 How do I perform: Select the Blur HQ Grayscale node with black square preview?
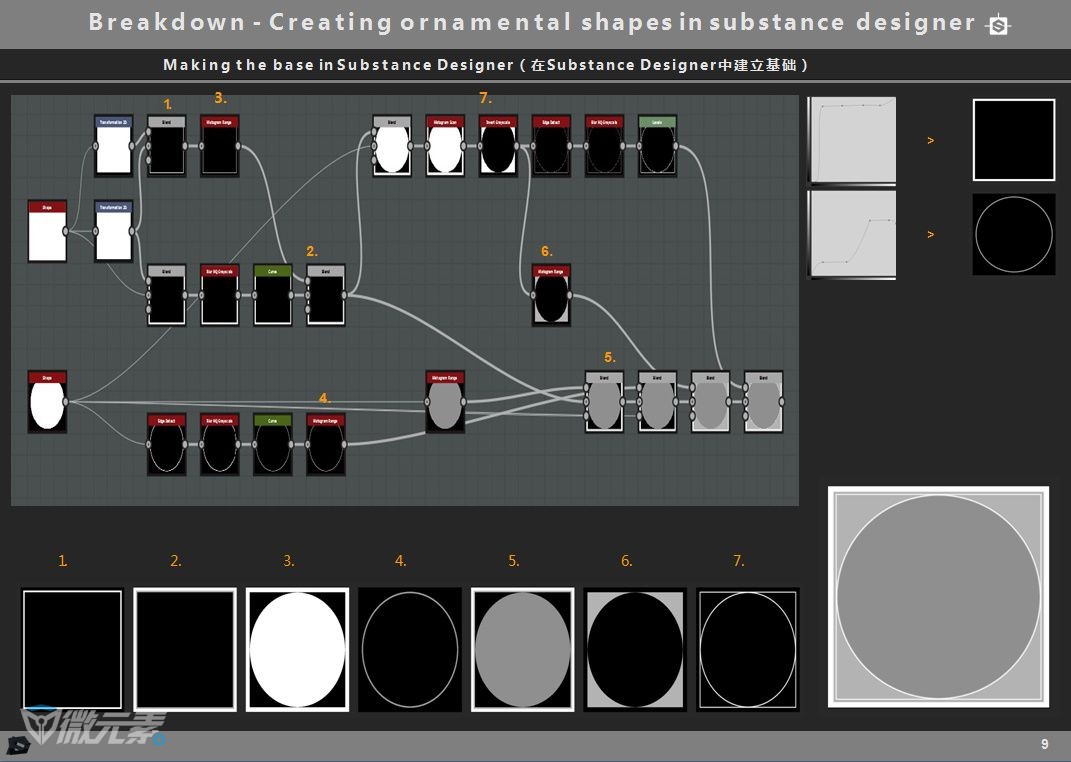[220, 295]
